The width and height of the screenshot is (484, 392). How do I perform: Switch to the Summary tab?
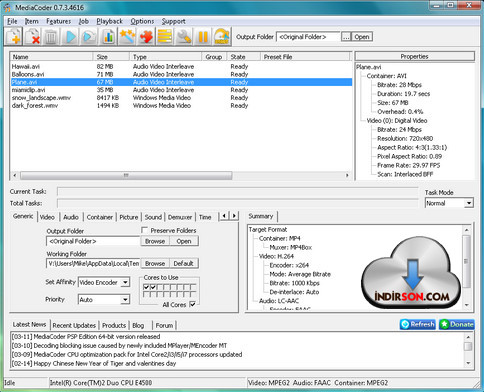click(261, 216)
